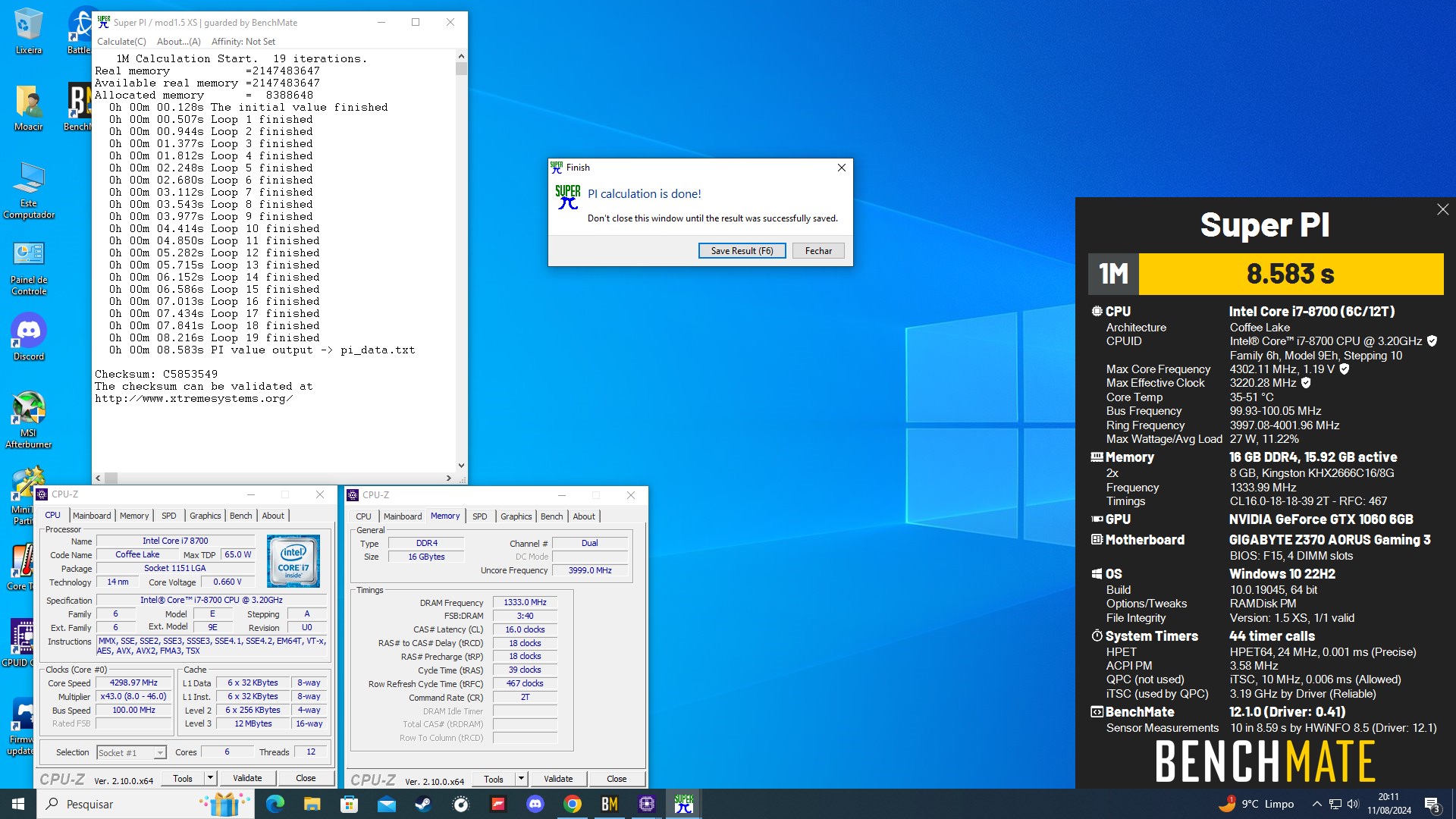This screenshot has height=819, width=1456.
Task: Close the BenchMate Super PI result panel
Action: click(1442, 209)
